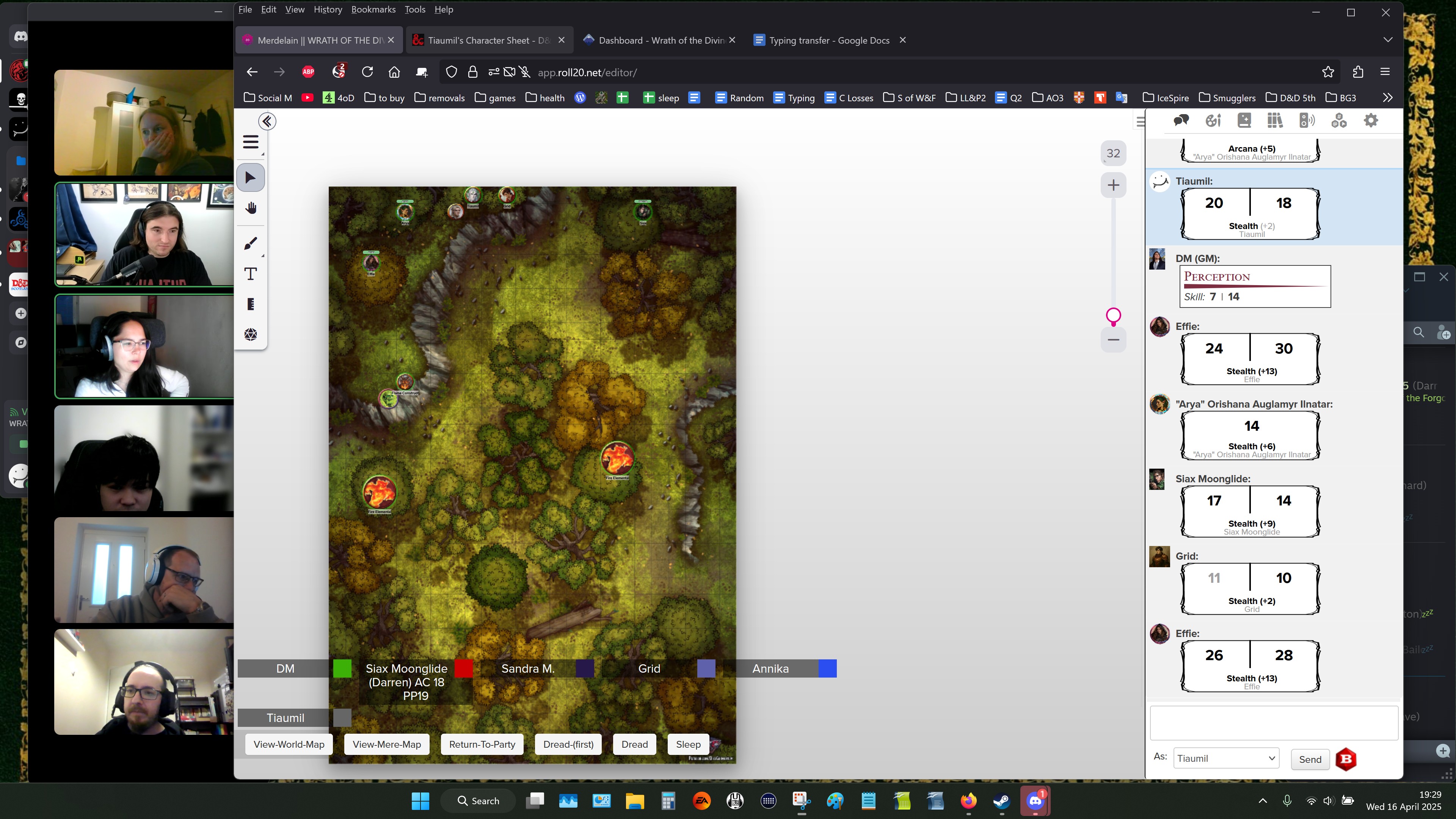Toggle the Beyond20 red B icon
The height and width of the screenshot is (819, 1456).
point(1346,759)
